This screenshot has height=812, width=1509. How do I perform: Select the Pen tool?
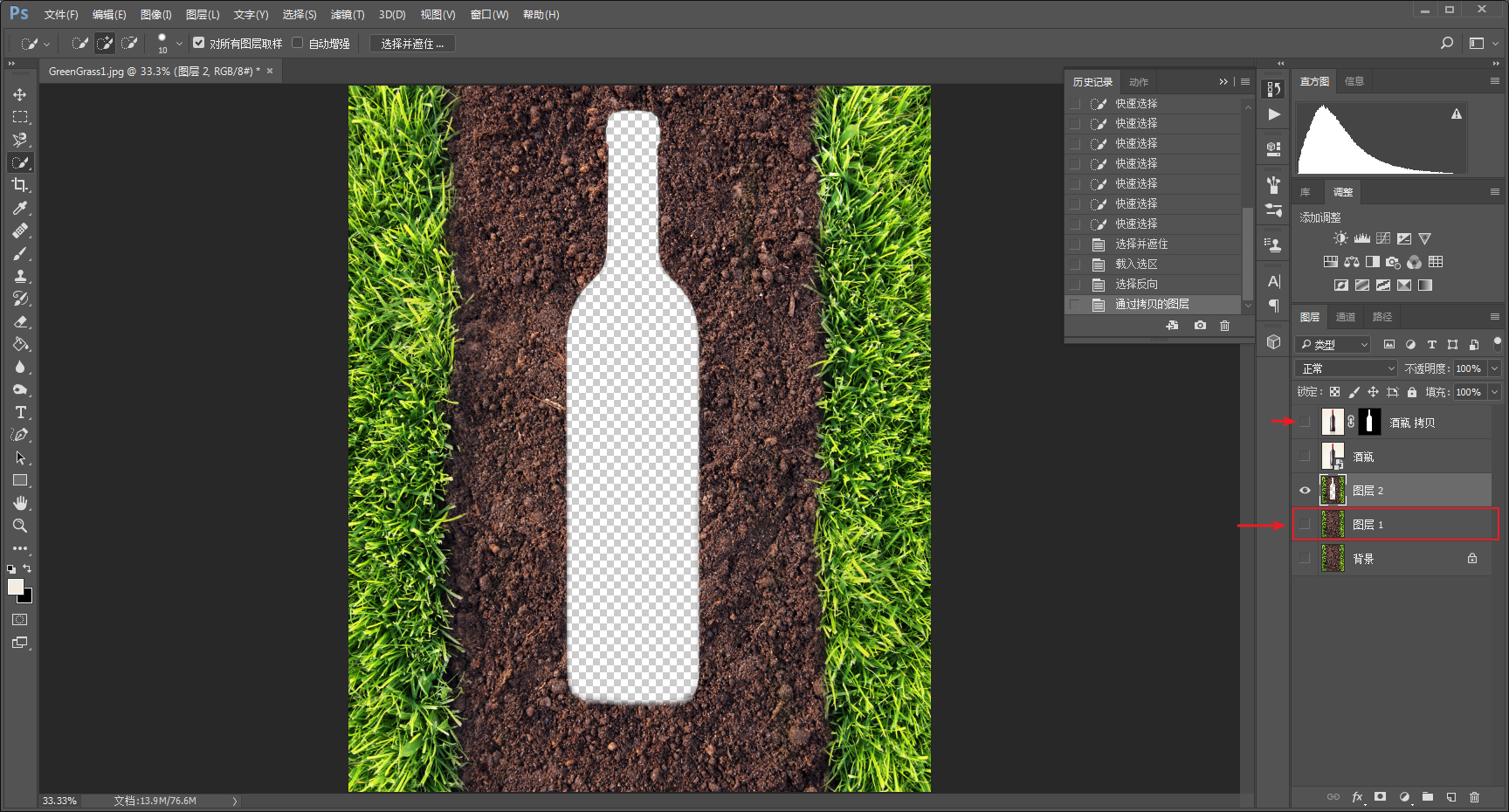pyautogui.click(x=20, y=435)
